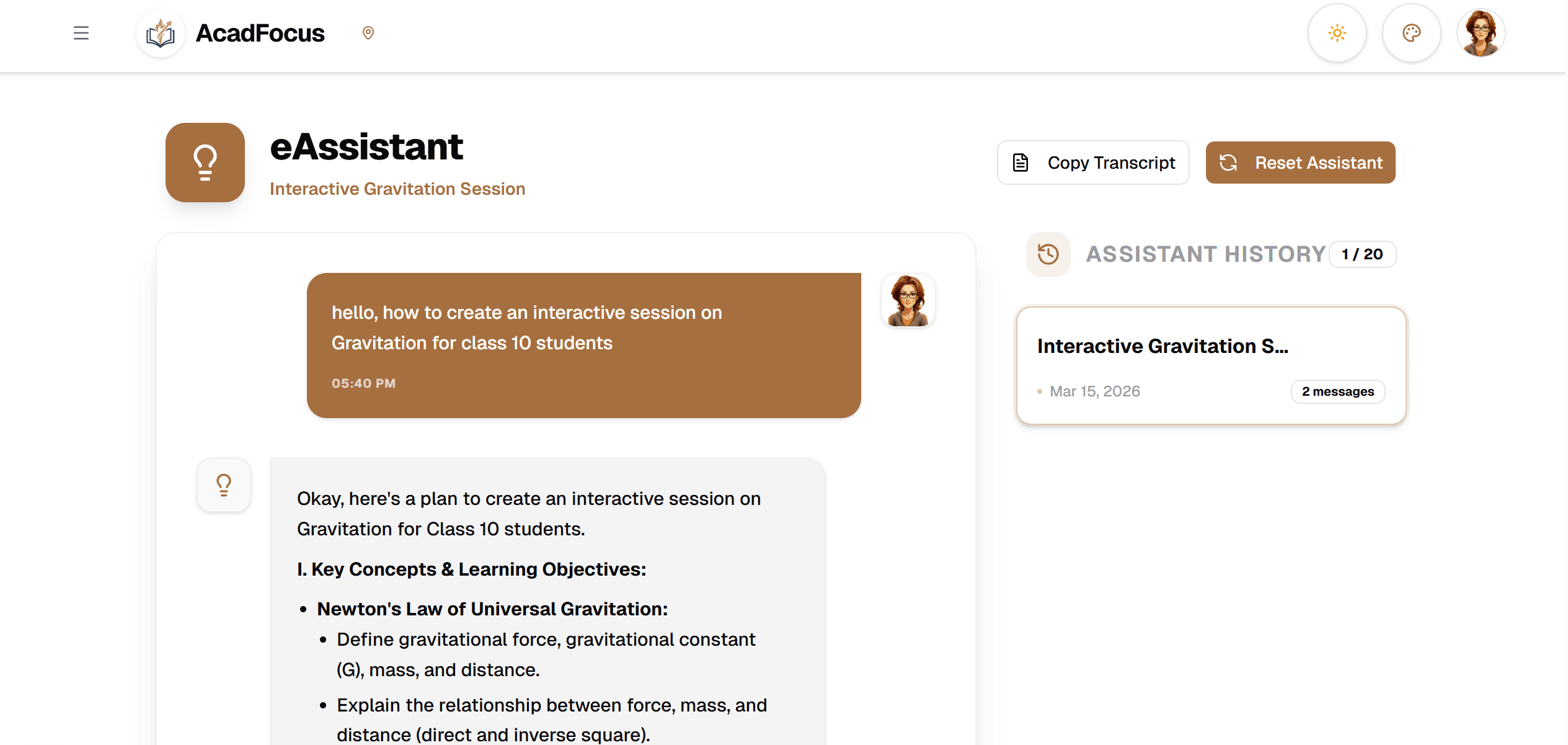Open the profile avatar in the top-right corner
Screen dimensions: 1568x745
coord(1481,33)
